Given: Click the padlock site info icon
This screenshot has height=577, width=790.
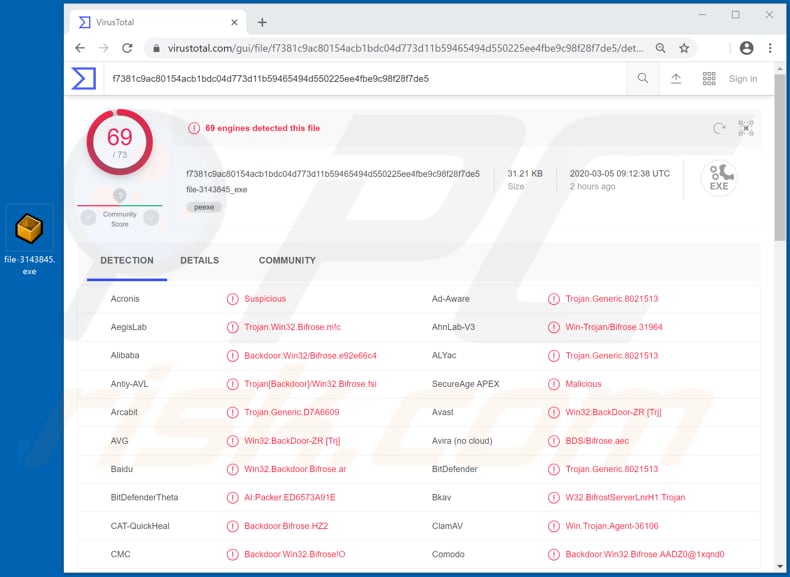Looking at the screenshot, I should click(x=157, y=48).
